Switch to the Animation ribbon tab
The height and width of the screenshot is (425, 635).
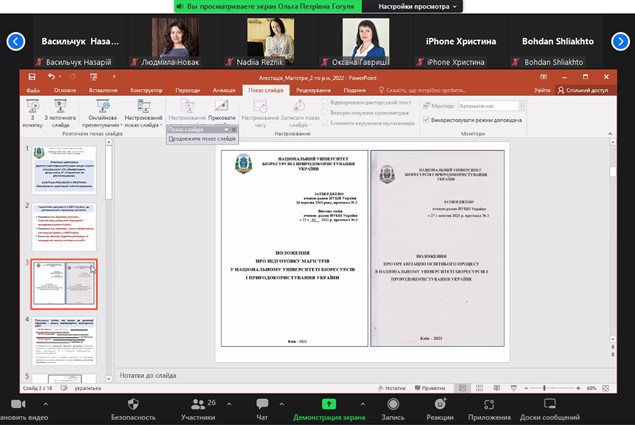tap(222, 90)
